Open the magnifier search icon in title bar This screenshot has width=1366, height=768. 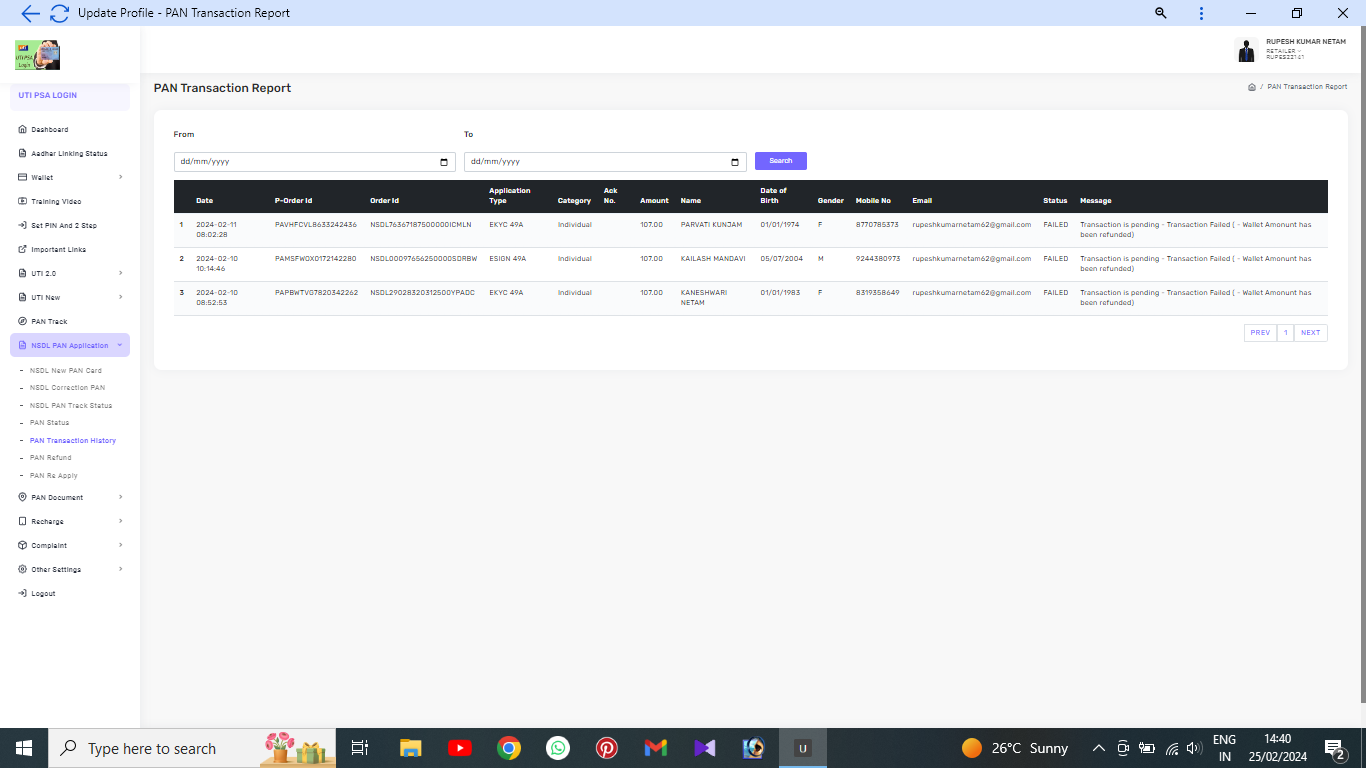pyautogui.click(x=1161, y=13)
